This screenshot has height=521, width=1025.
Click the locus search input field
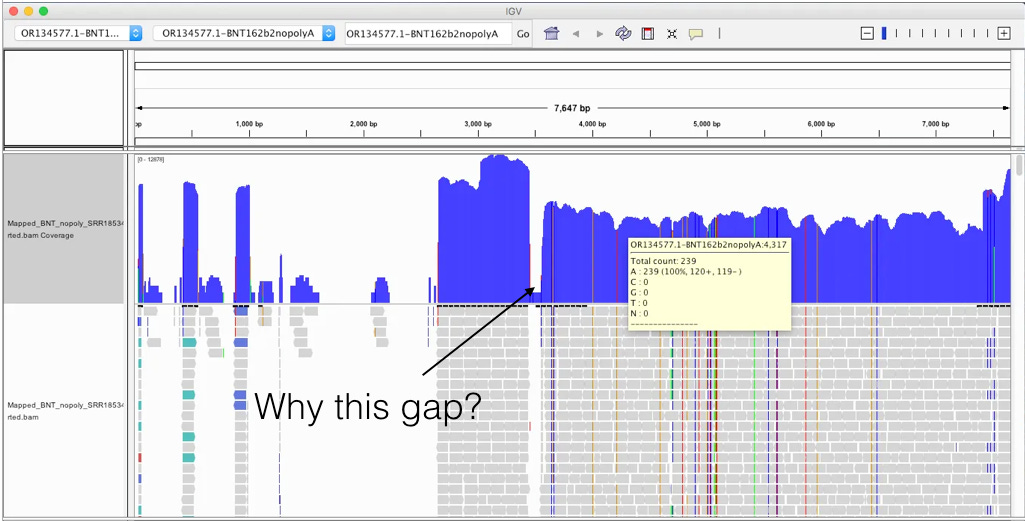point(429,34)
